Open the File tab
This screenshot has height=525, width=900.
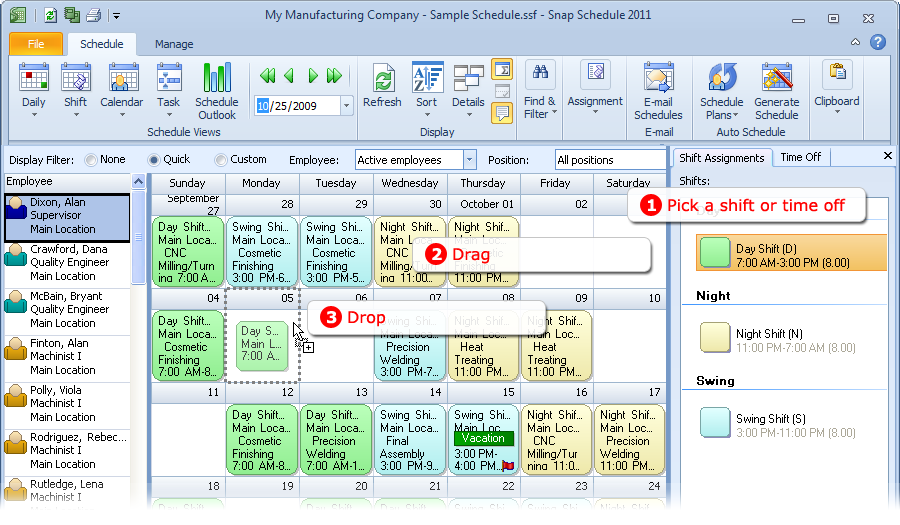click(36, 44)
